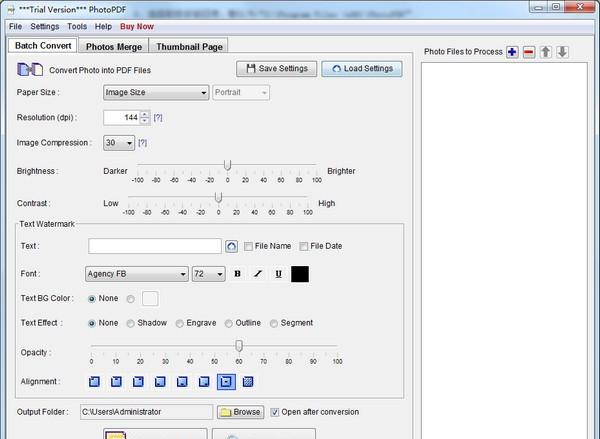Click the blue plus add photo icon
Image resolution: width=600 pixels, height=439 pixels.
click(x=512, y=52)
